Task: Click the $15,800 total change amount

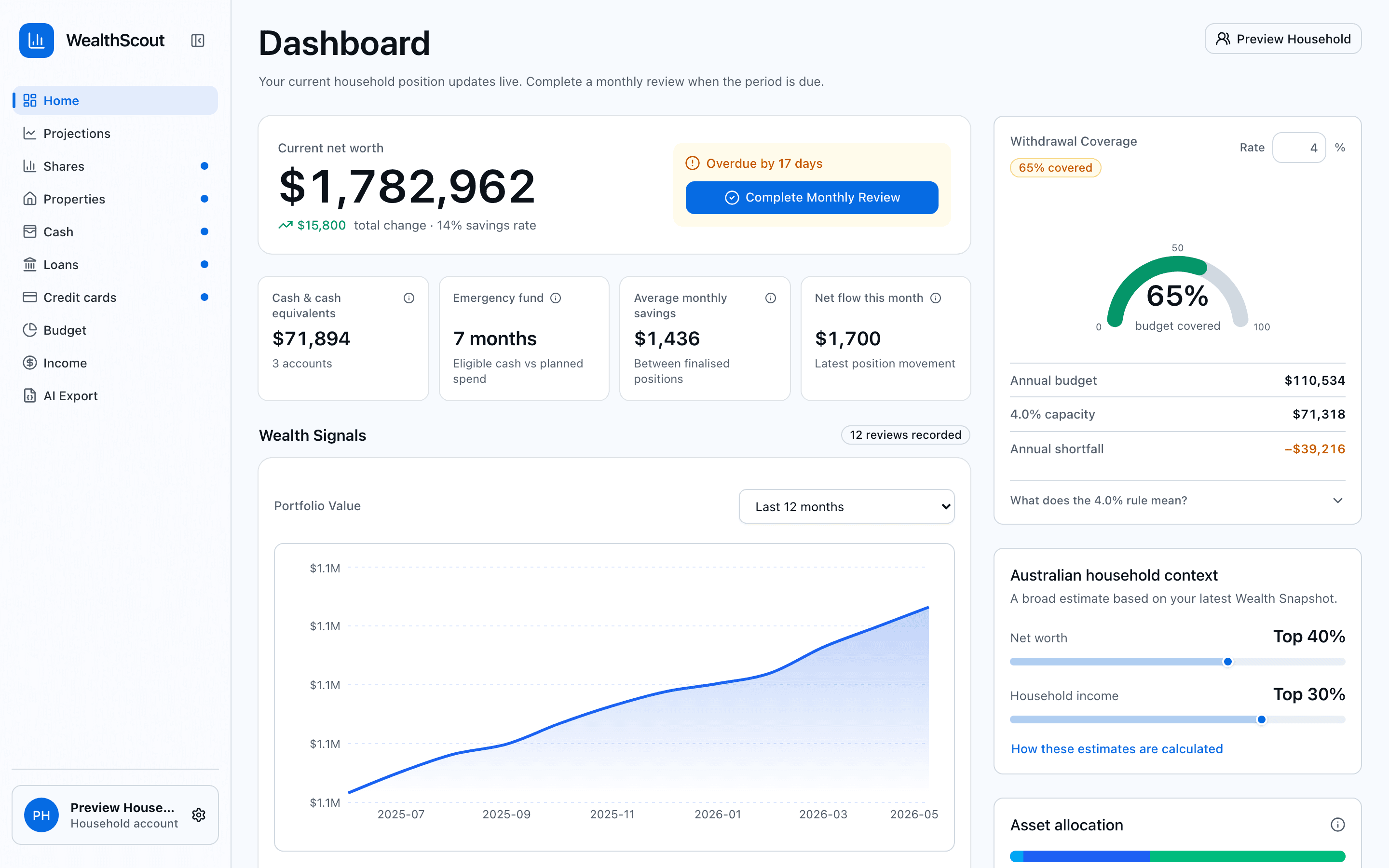Action: click(x=321, y=225)
